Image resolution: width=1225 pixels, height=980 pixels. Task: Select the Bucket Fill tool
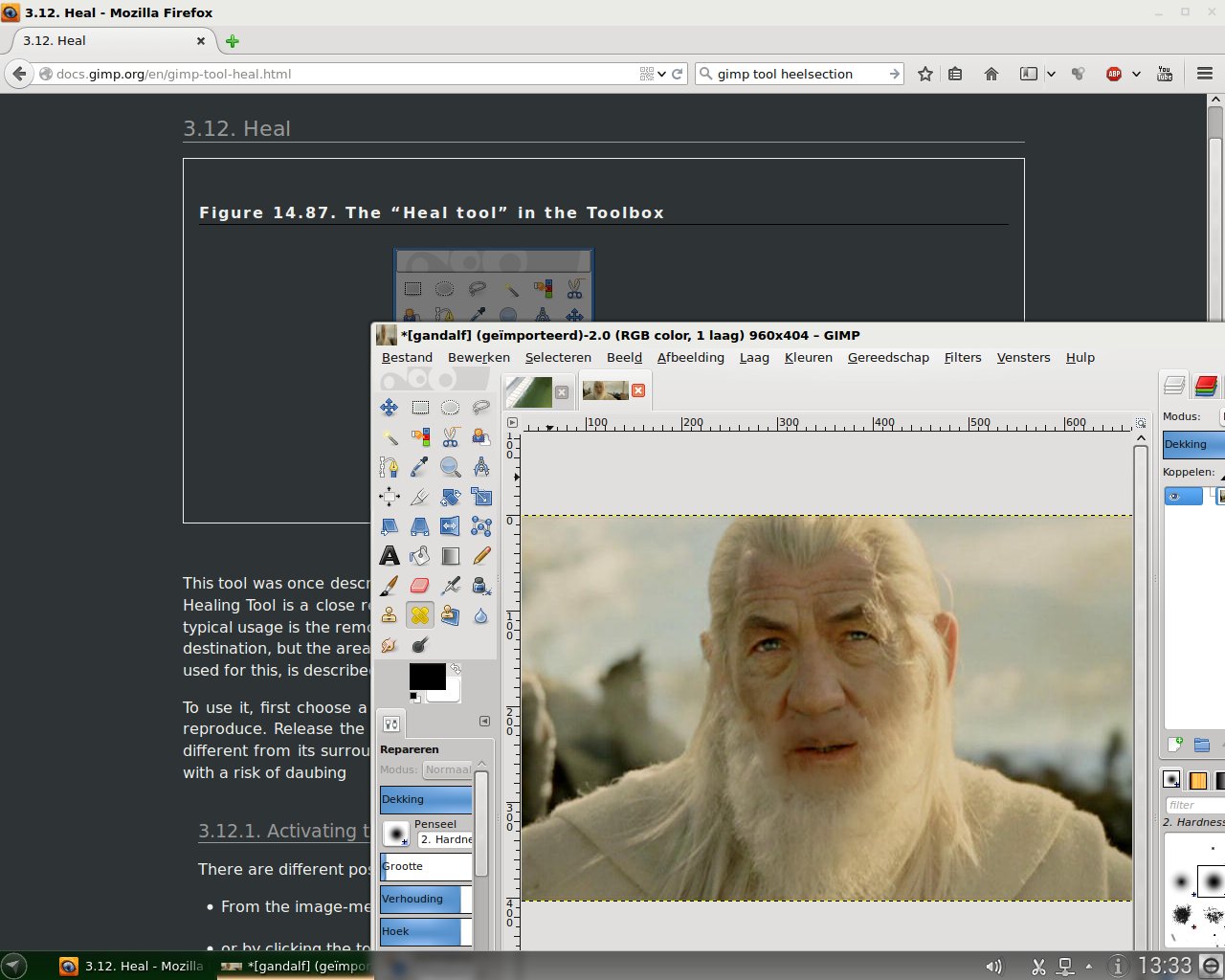[x=420, y=556]
